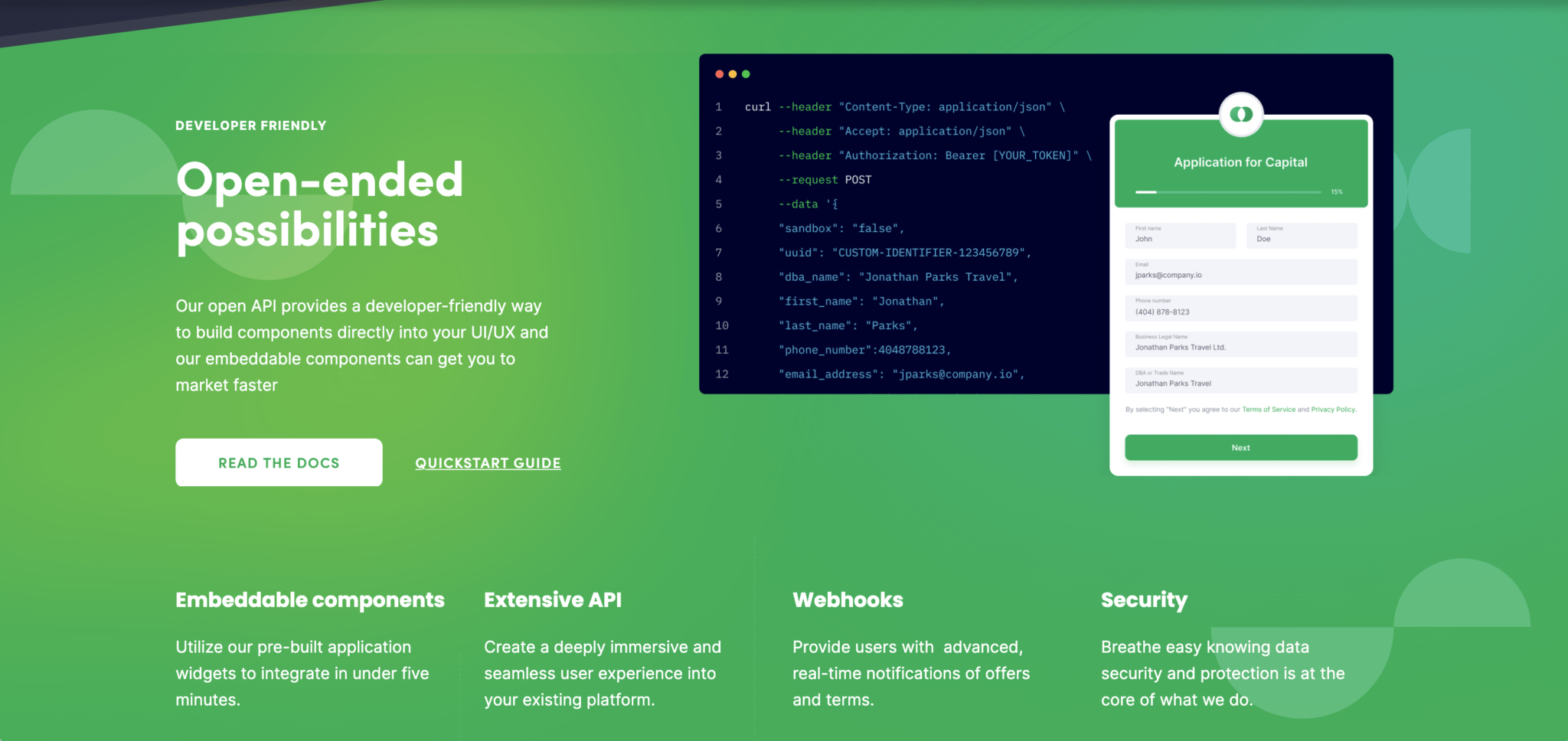
Task: Click the "first_name": "Jonathan" code line
Action: point(861,302)
